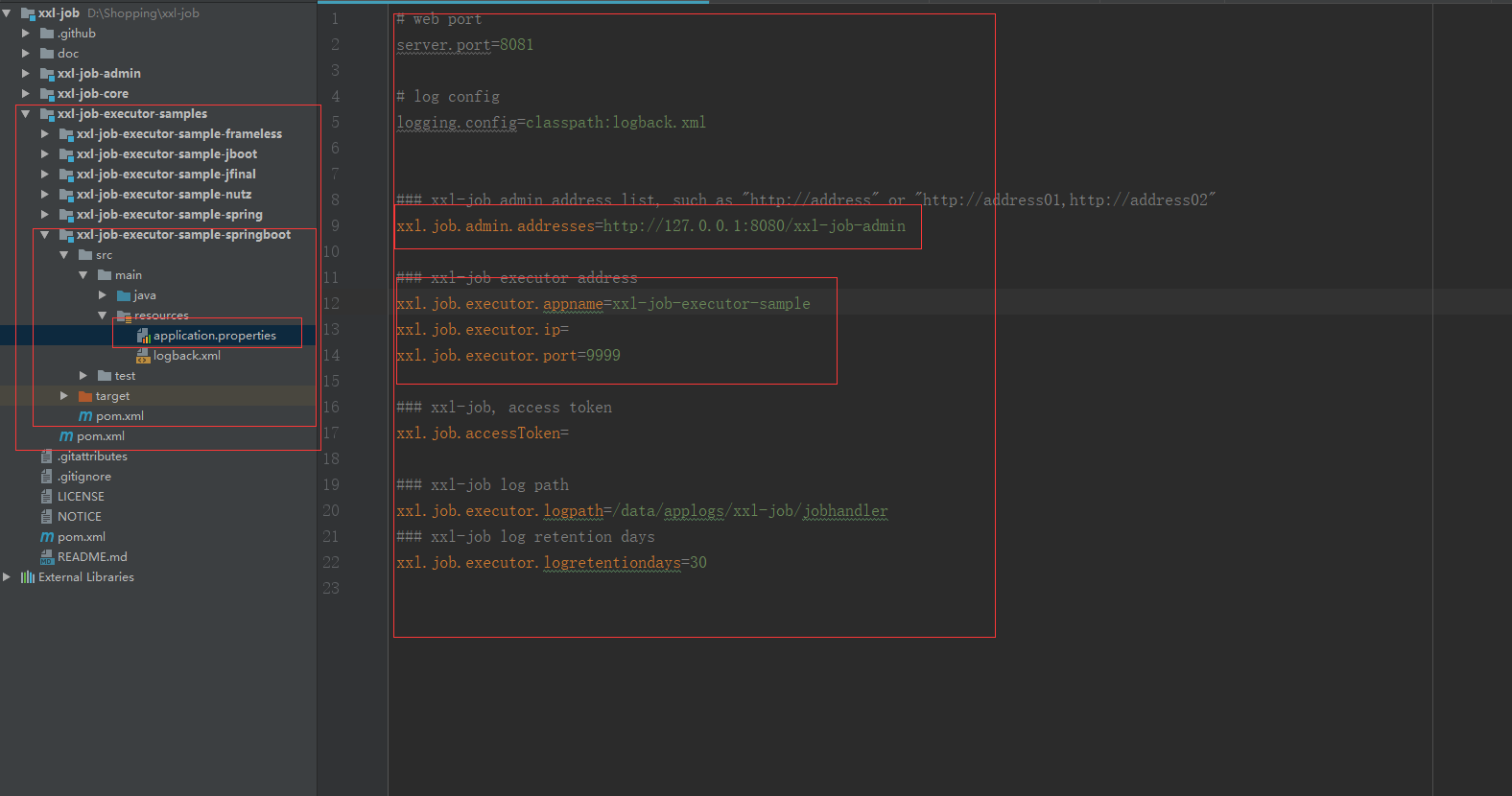Expand xxl-job-executor-sample-jfinal arrow
The width and height of the screenshot is (1512, 796).
click(45, 175)
